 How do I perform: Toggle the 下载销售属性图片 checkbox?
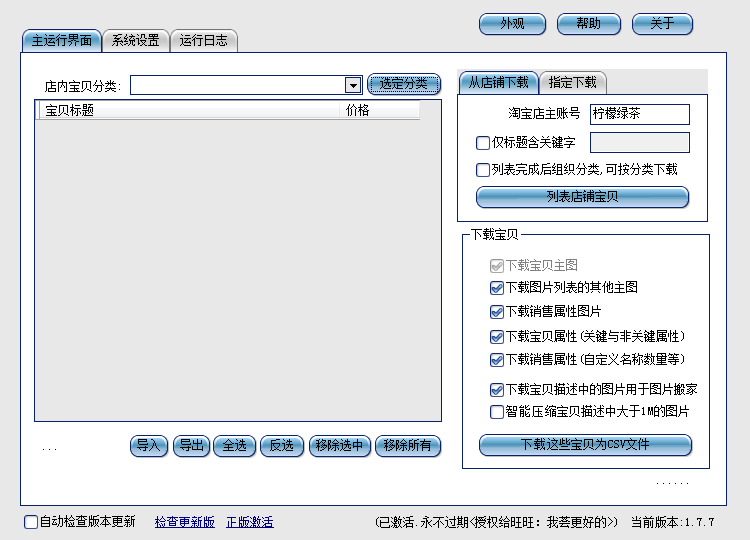tap(497, 312)
